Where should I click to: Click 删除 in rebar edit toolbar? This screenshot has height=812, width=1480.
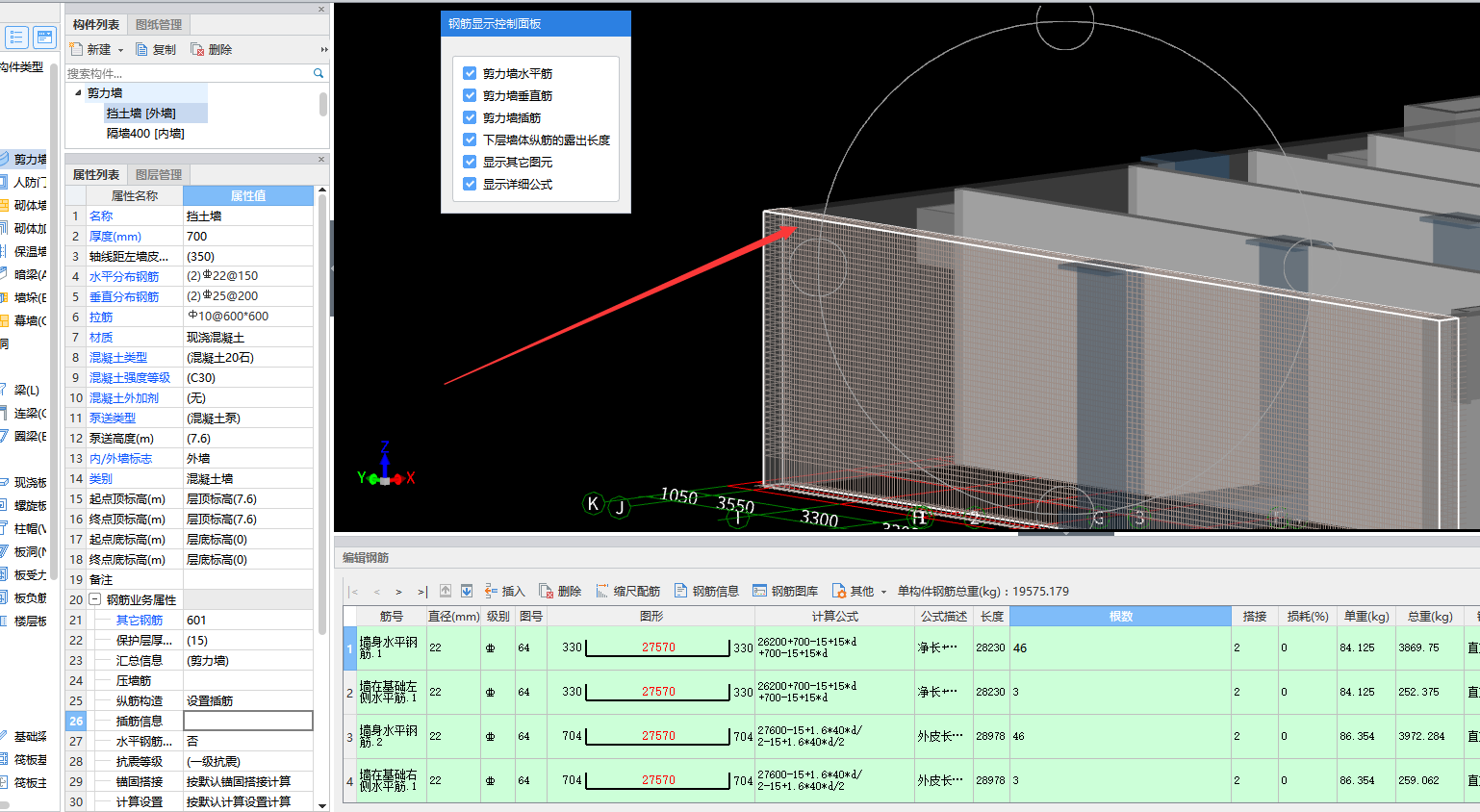(x=560, y=591)
